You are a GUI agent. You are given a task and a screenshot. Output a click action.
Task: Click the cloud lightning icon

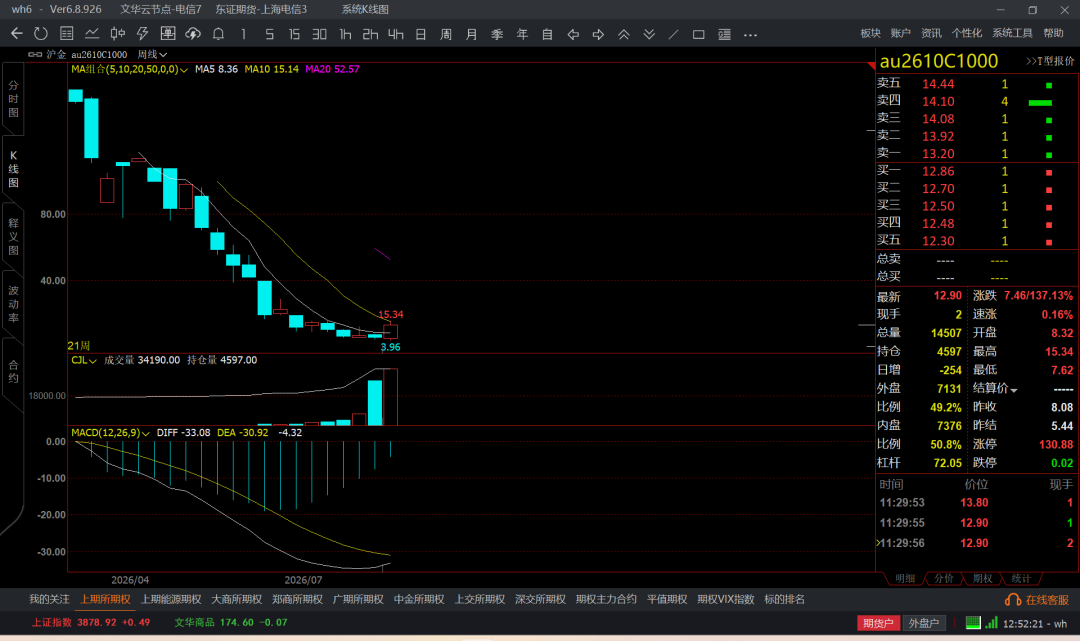(193, 34)
